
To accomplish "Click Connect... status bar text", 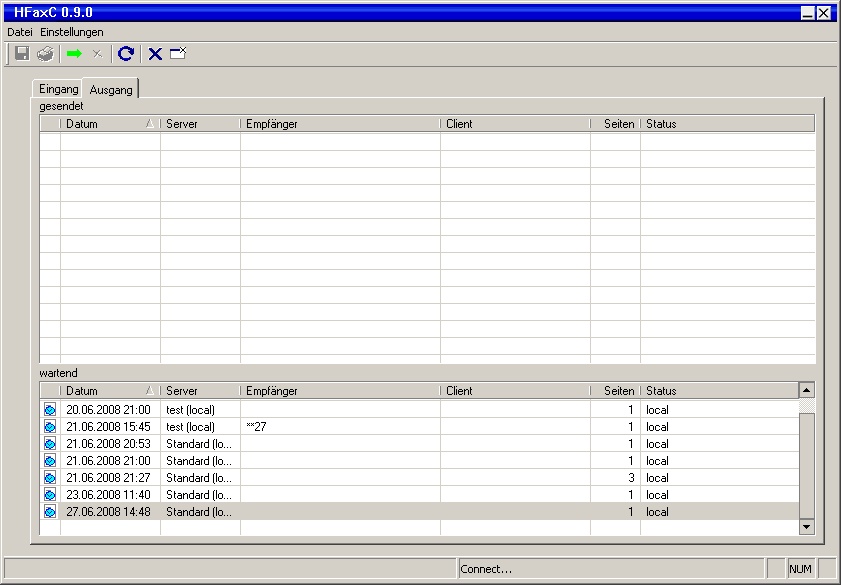I will (x=486, y=569).
